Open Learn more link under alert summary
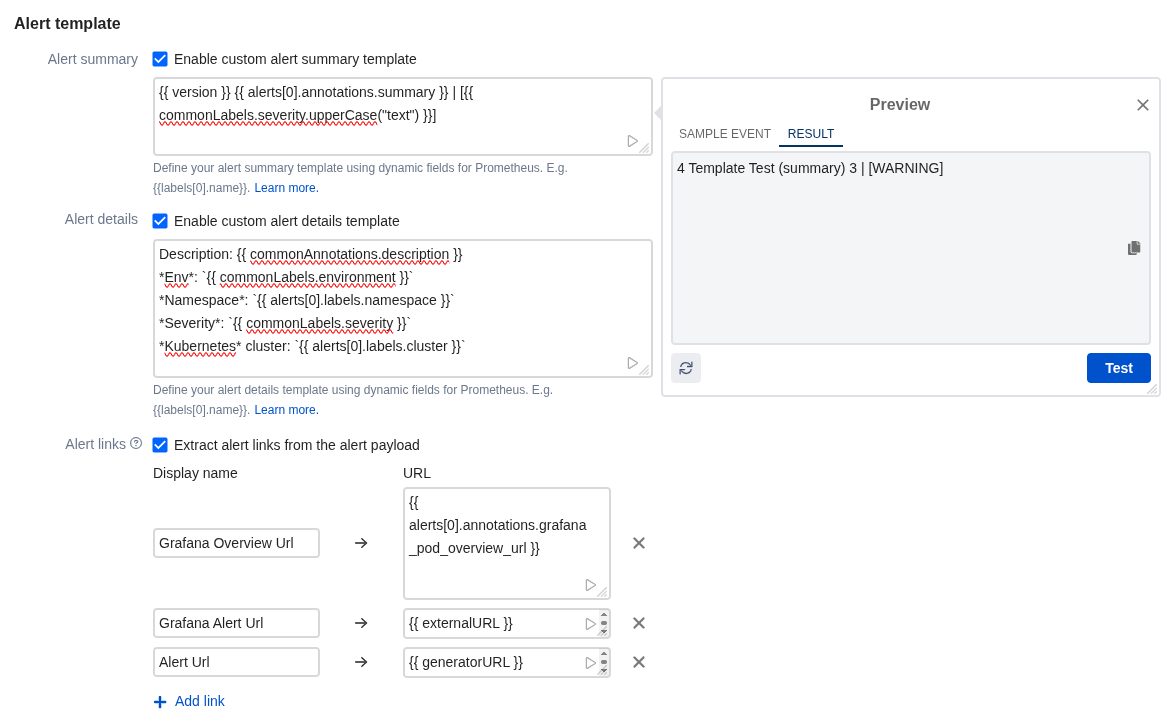Image resolution: width=1166 pixels, height=724 pixels. pyautogui.click(x=286, y=188)
